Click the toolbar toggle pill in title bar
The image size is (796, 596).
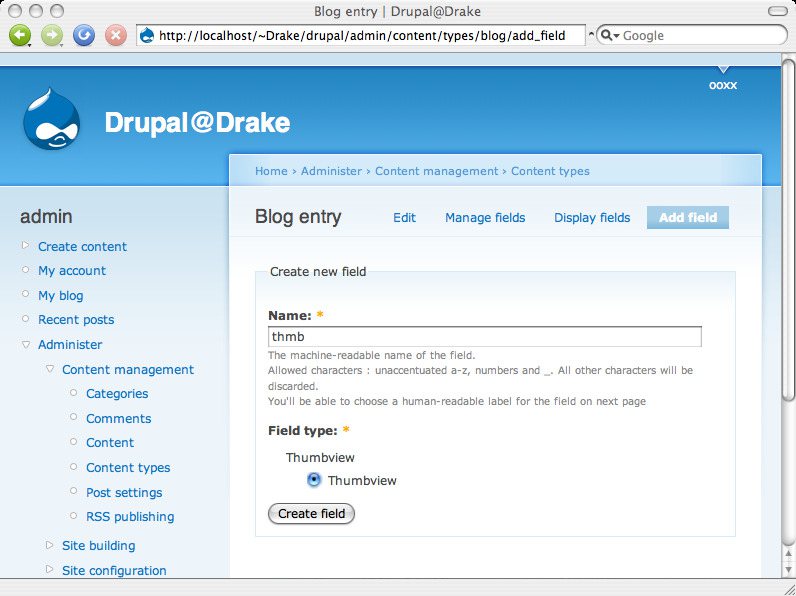pyautogui.click(x=777, y=11)
